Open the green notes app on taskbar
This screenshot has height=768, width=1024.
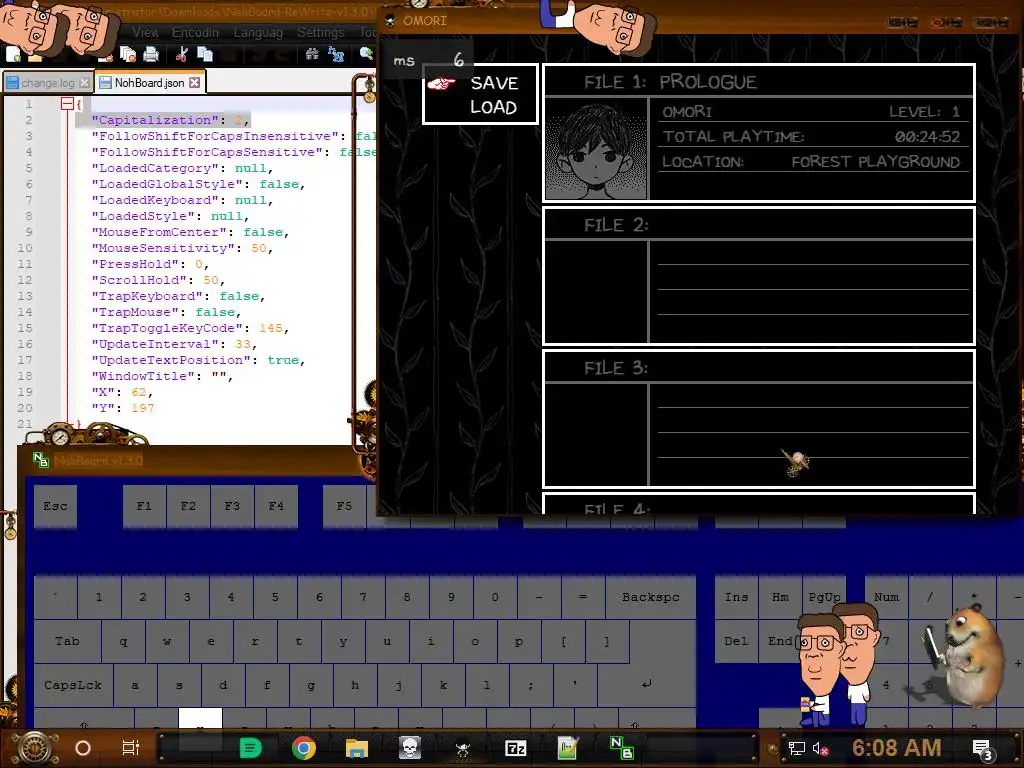[x=251, y=748]
